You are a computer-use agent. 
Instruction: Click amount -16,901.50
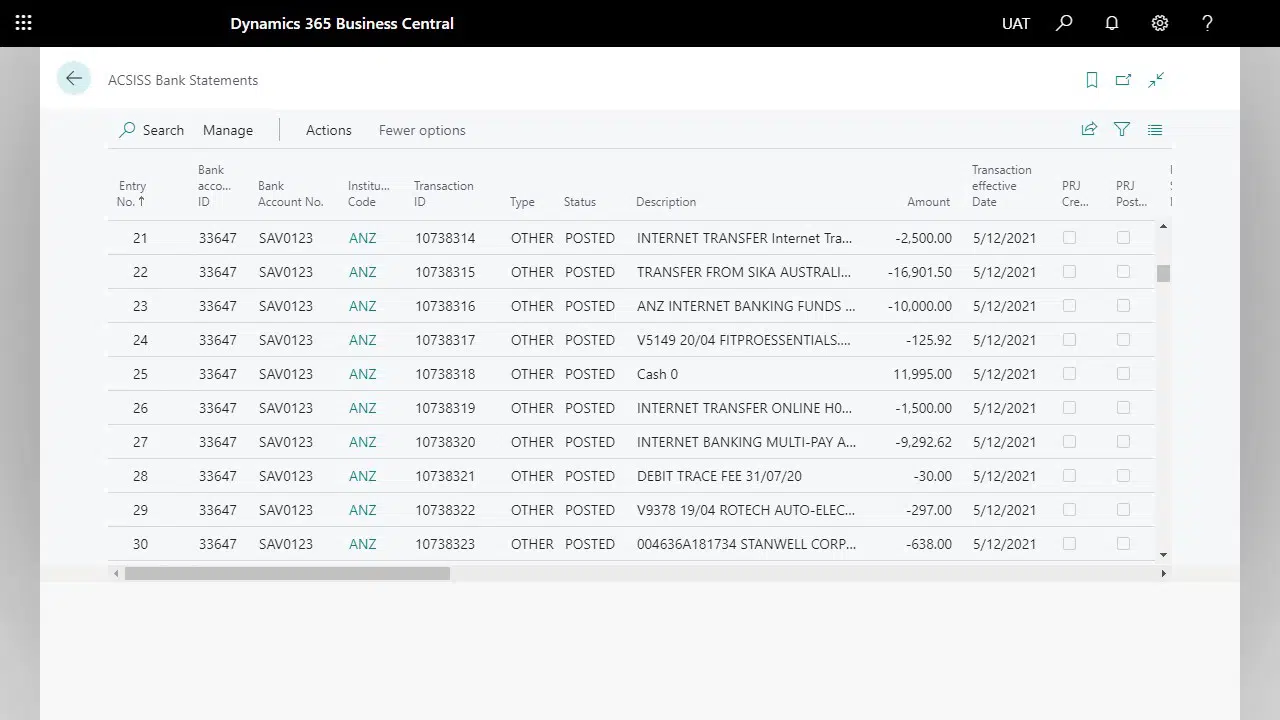920,272
